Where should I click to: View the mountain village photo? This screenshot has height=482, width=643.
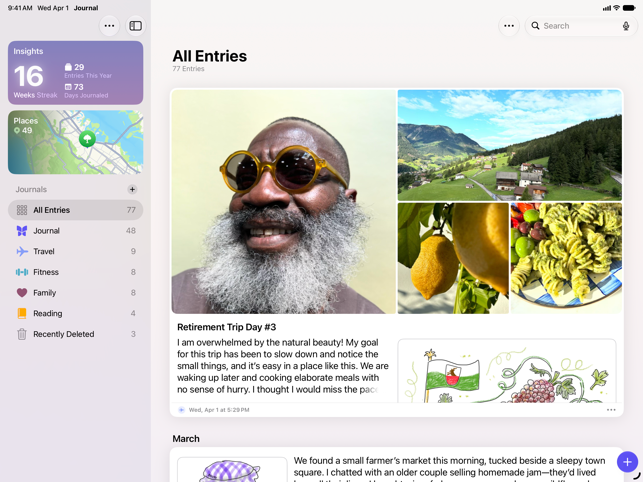[x=509, y=145]
